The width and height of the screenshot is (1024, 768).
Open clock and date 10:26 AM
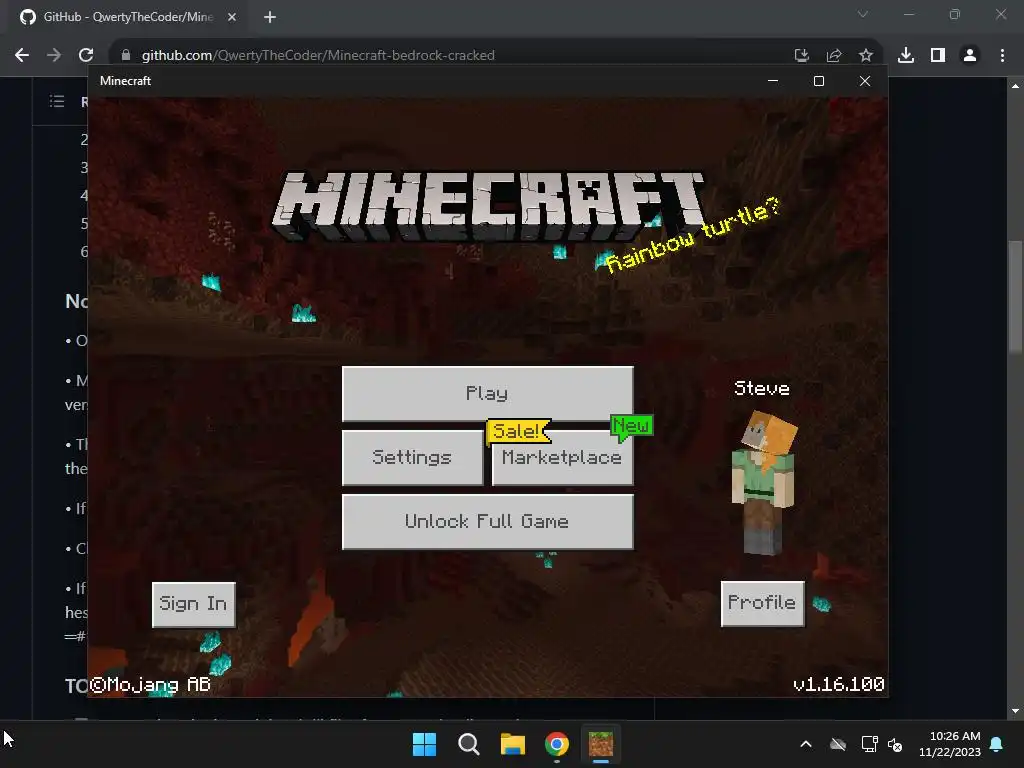tap(950, 744)
